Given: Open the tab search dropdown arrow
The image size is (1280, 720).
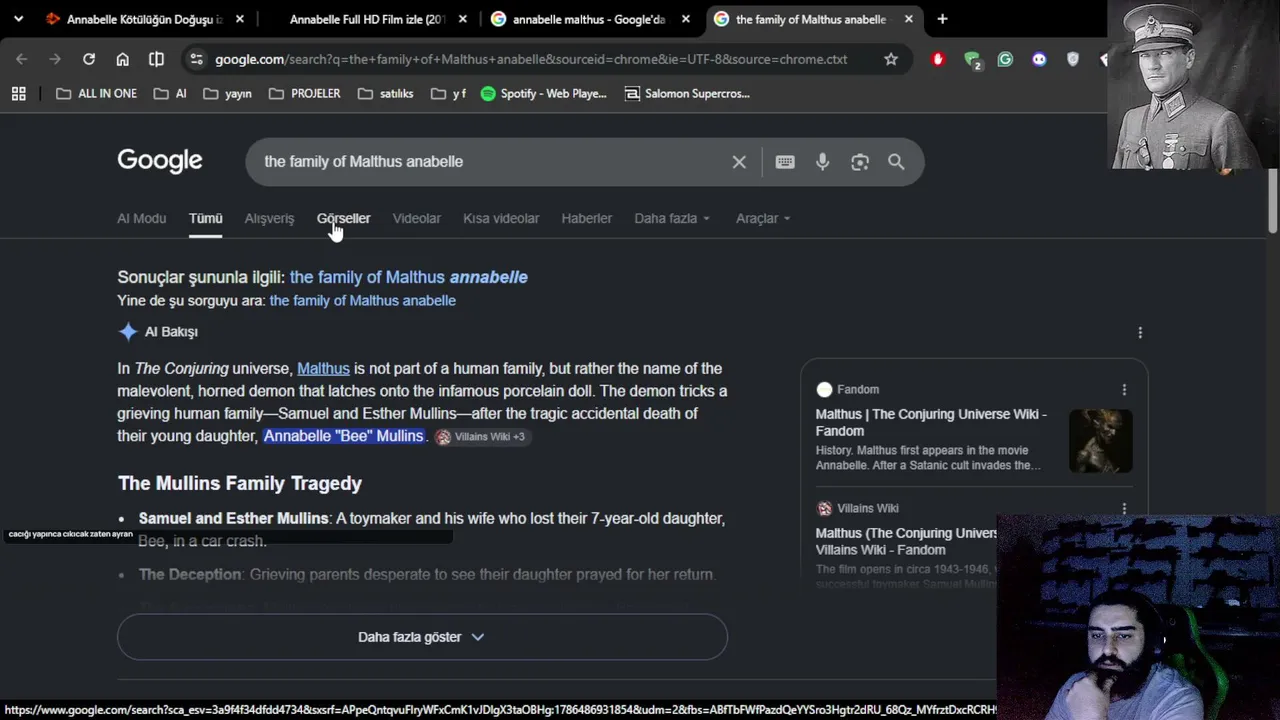Looking at the screenshot, I should pyautogui.click(x=18, y=19).
